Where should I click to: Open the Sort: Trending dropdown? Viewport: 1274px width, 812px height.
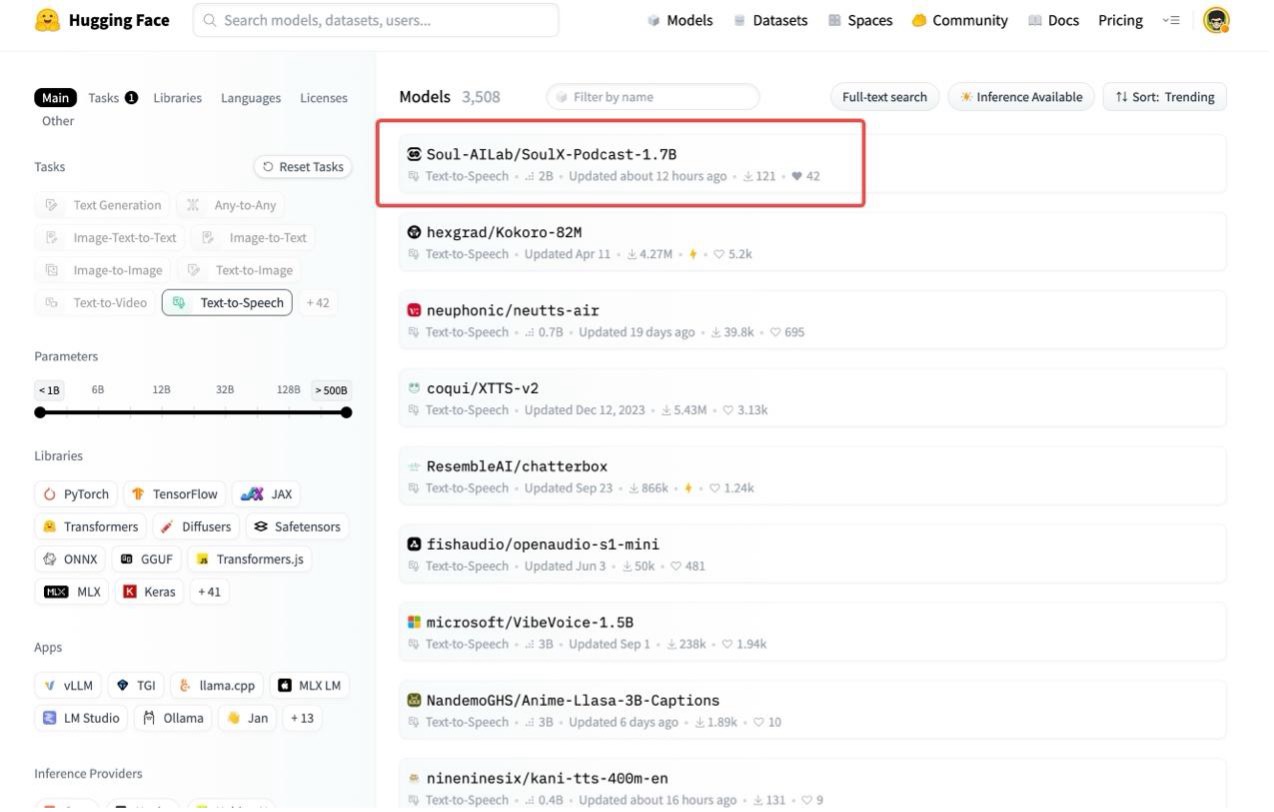[x=1164, y=97]
